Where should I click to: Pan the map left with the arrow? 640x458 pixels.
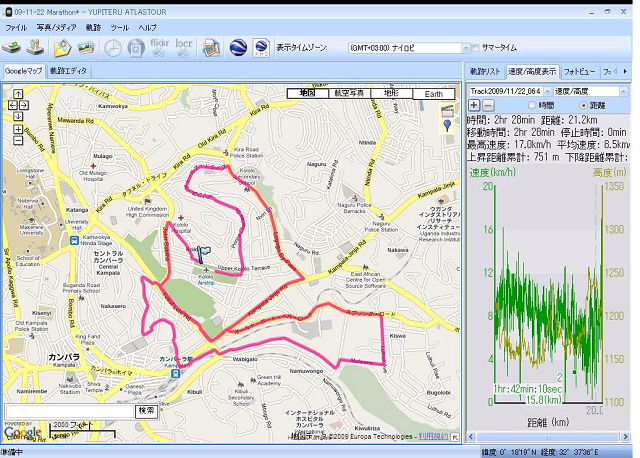click(x=13, y=105)
